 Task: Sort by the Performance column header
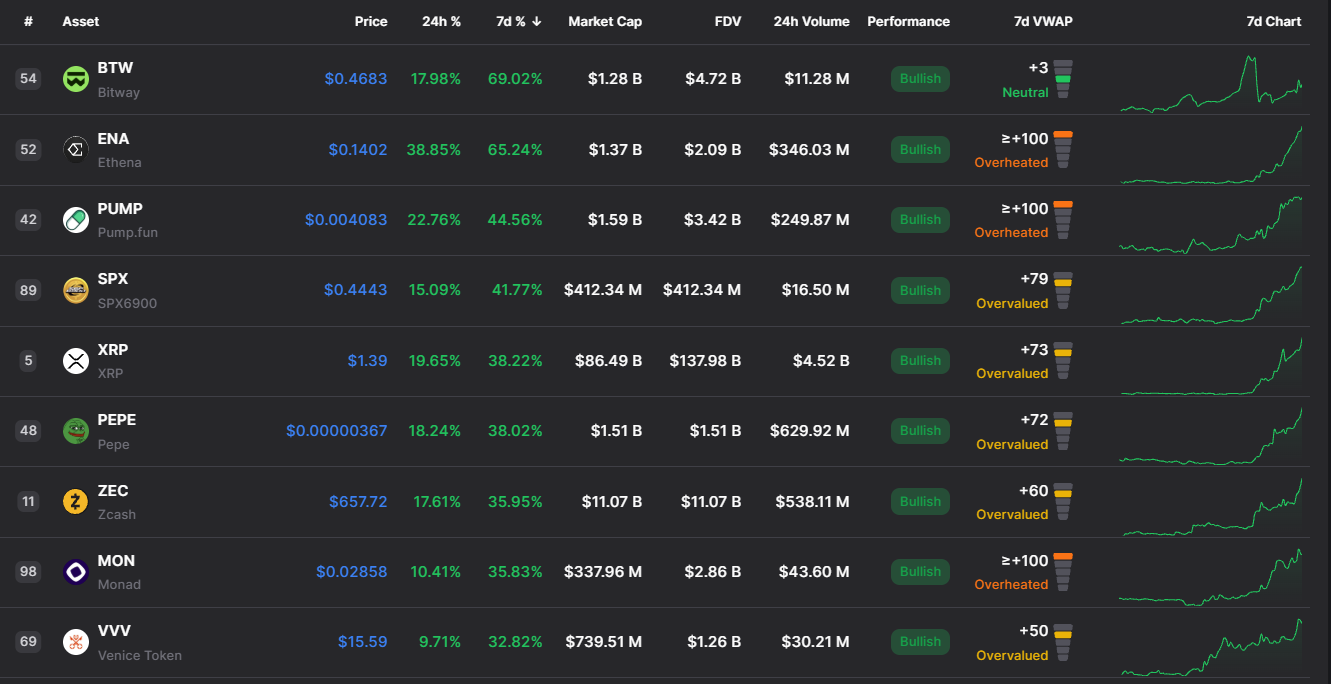908,21
